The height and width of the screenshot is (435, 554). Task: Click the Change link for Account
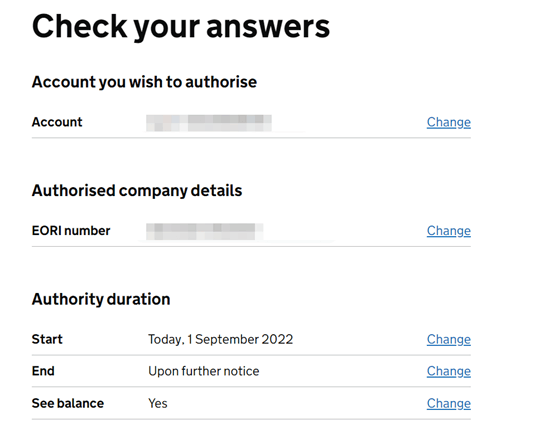(448, 122)
